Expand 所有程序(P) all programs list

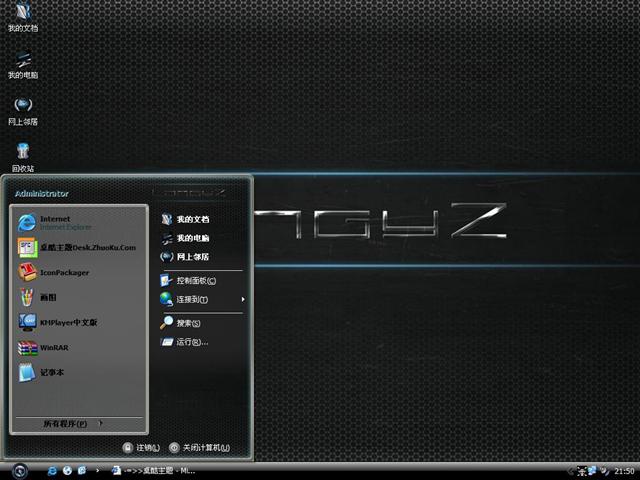tap(73, 424)
